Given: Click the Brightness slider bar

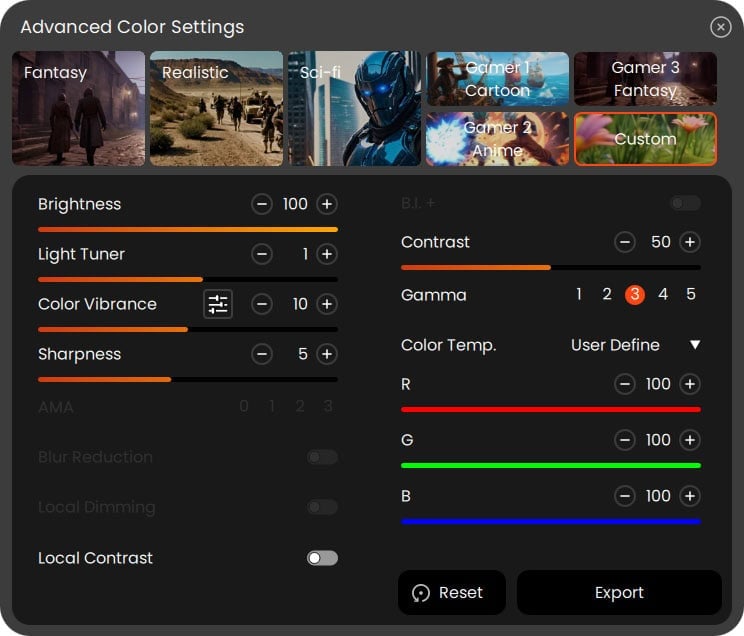Looking at the screenshot, I should (188, 230).
